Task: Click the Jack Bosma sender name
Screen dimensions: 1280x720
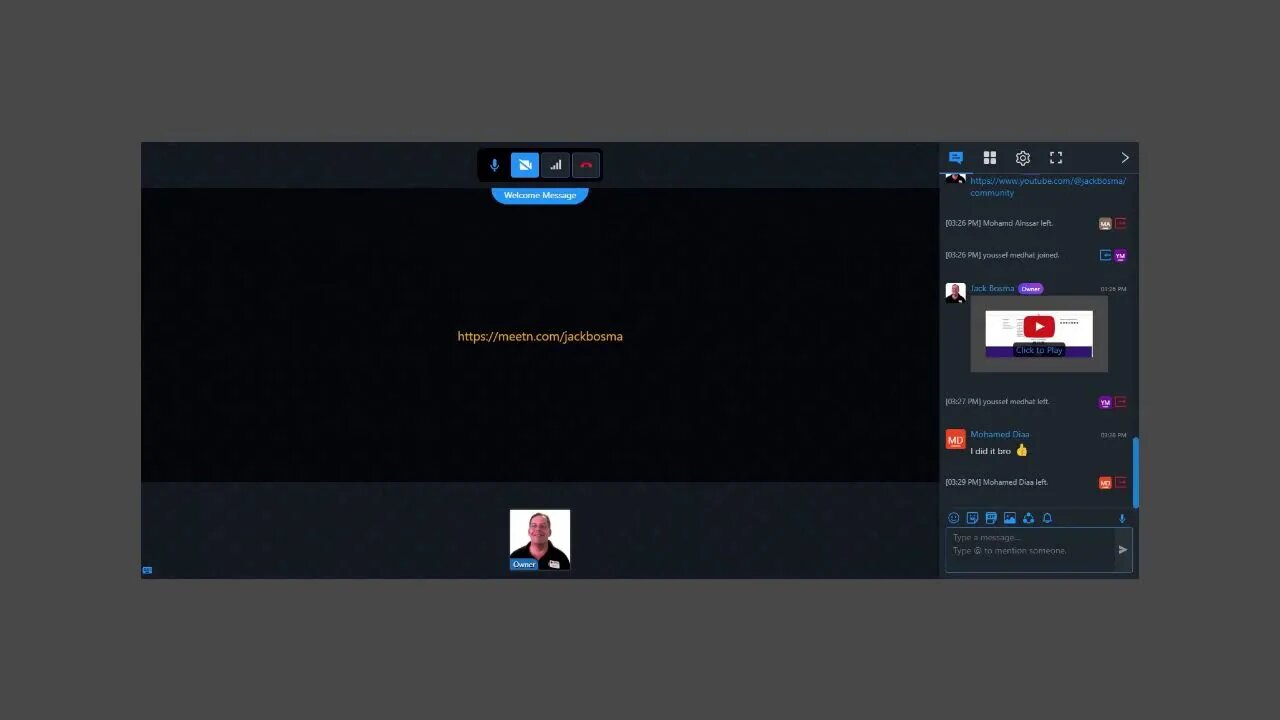Action: (x=992, y=288)
